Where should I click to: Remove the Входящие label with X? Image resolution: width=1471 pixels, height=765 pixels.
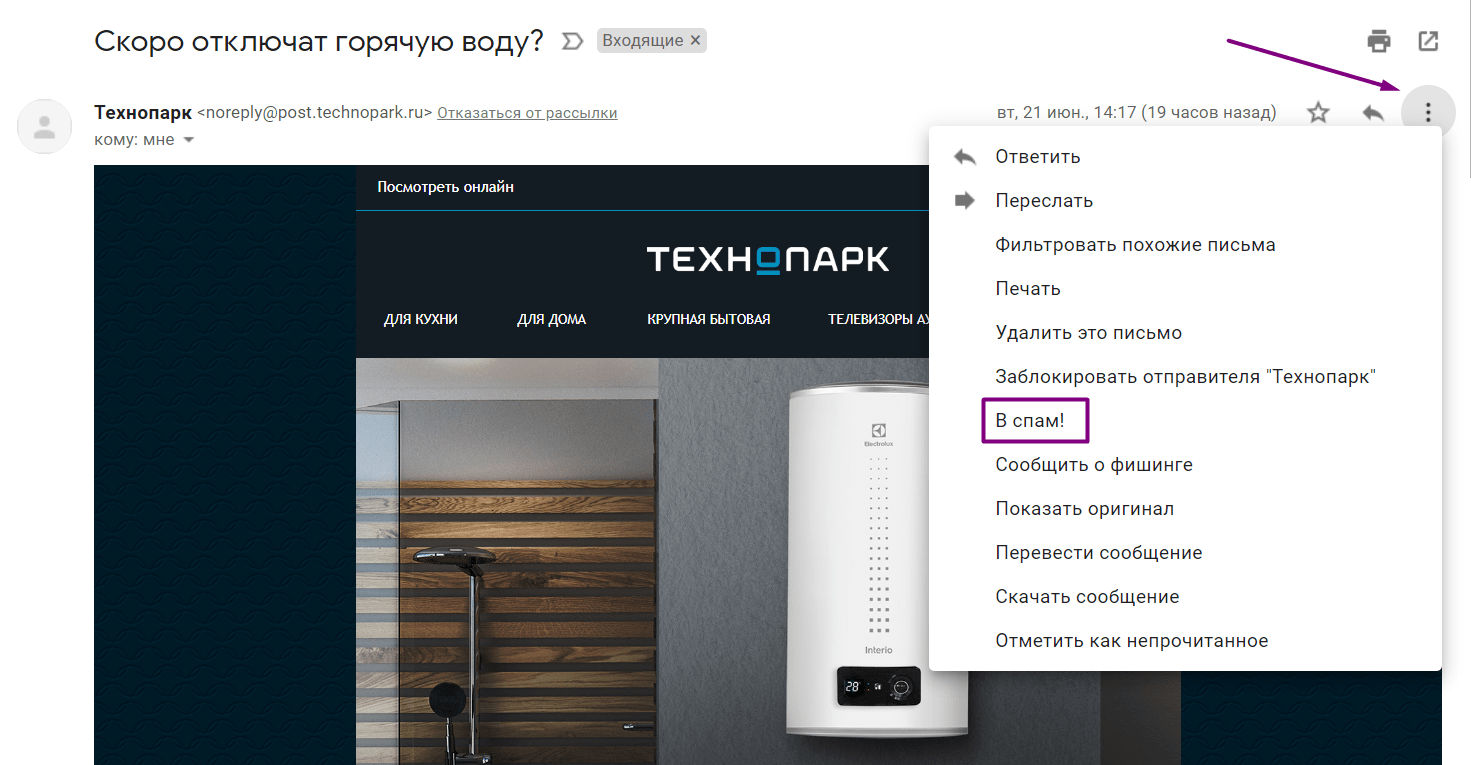(696, 40)
